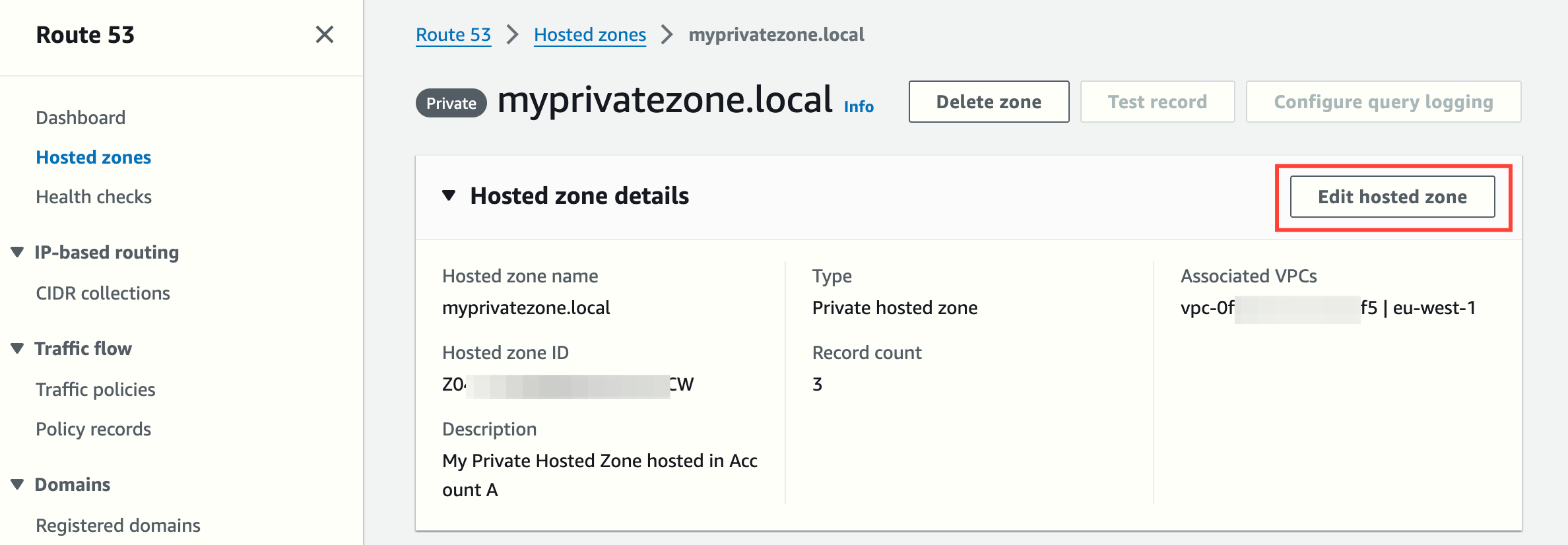The width and height of the screenshot is (1568, 545).
Task: Click the Test record button
Action: (1157, 102)
